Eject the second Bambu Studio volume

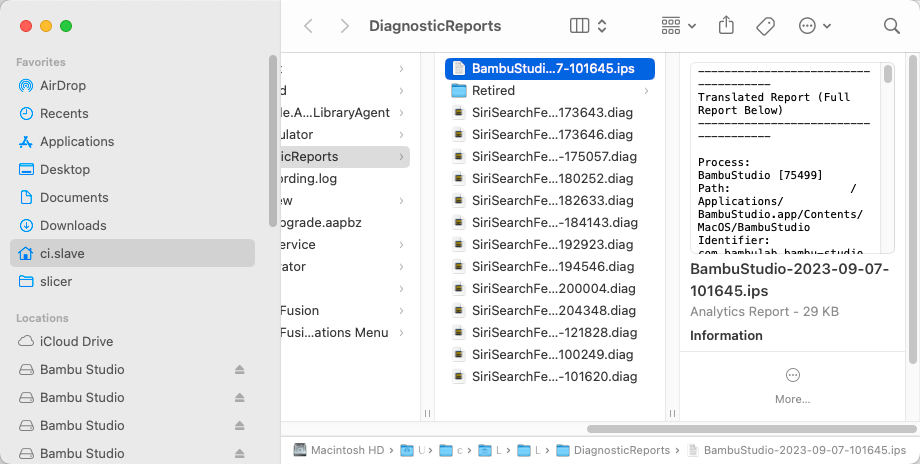pyautogui.click(x=239, y=398)
